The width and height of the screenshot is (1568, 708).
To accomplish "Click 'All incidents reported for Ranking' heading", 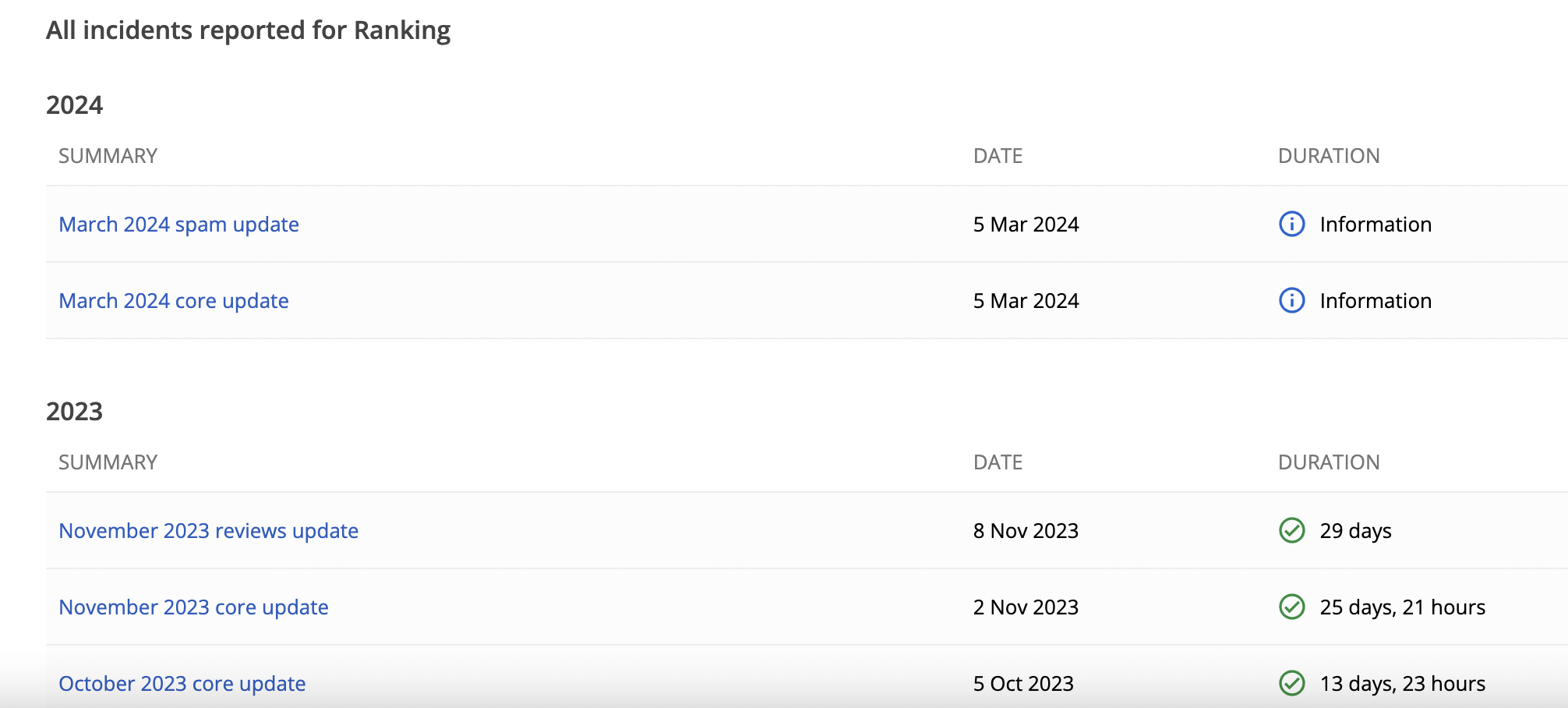I will (x=248, y=30).
